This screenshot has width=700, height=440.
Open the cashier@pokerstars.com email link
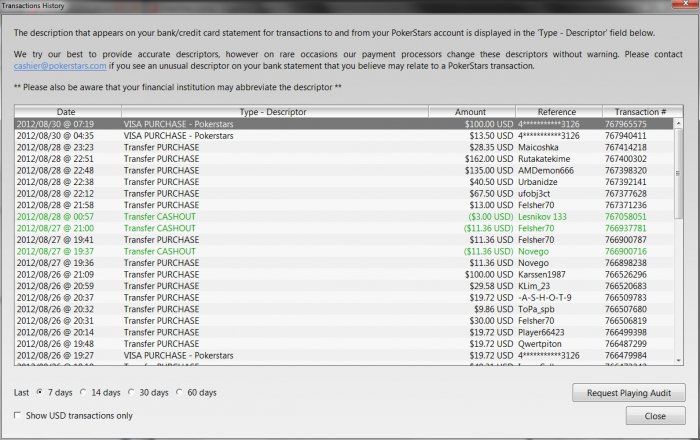60,66
